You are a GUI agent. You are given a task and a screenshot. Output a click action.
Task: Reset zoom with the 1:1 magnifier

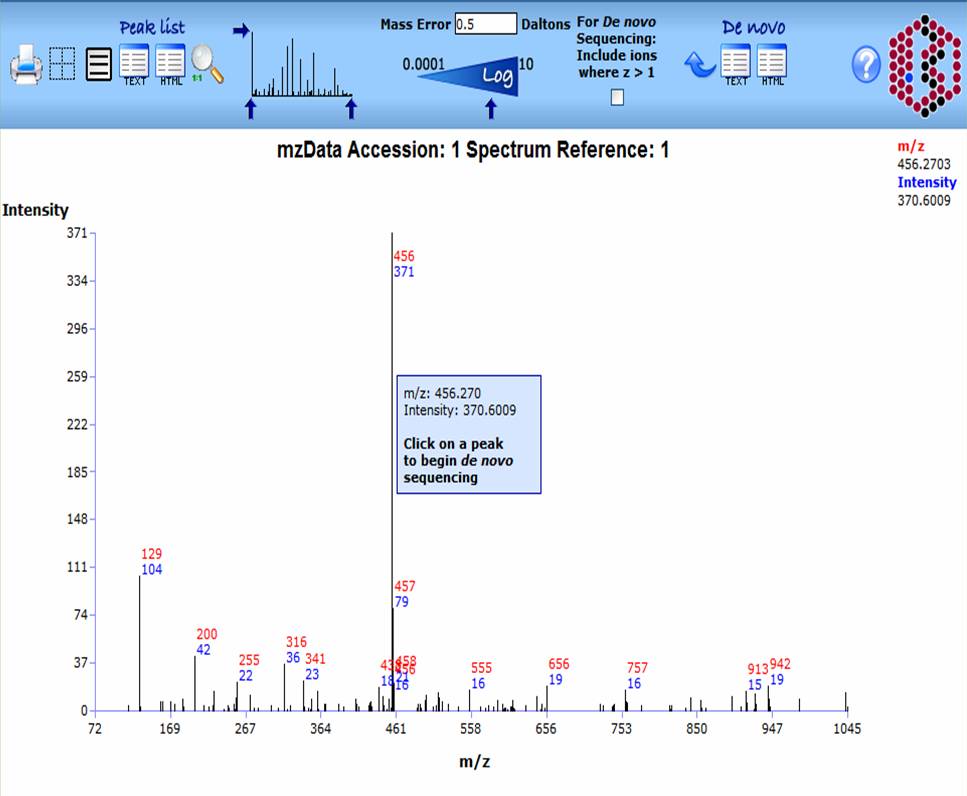point(207,65)
